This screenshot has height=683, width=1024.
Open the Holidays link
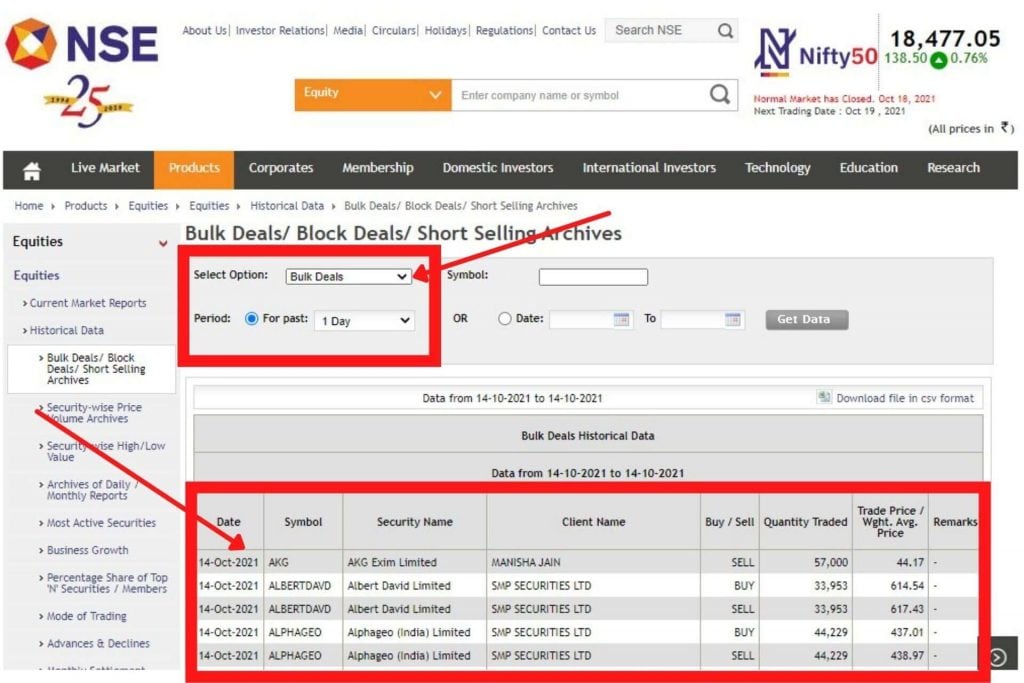[445, 31]
